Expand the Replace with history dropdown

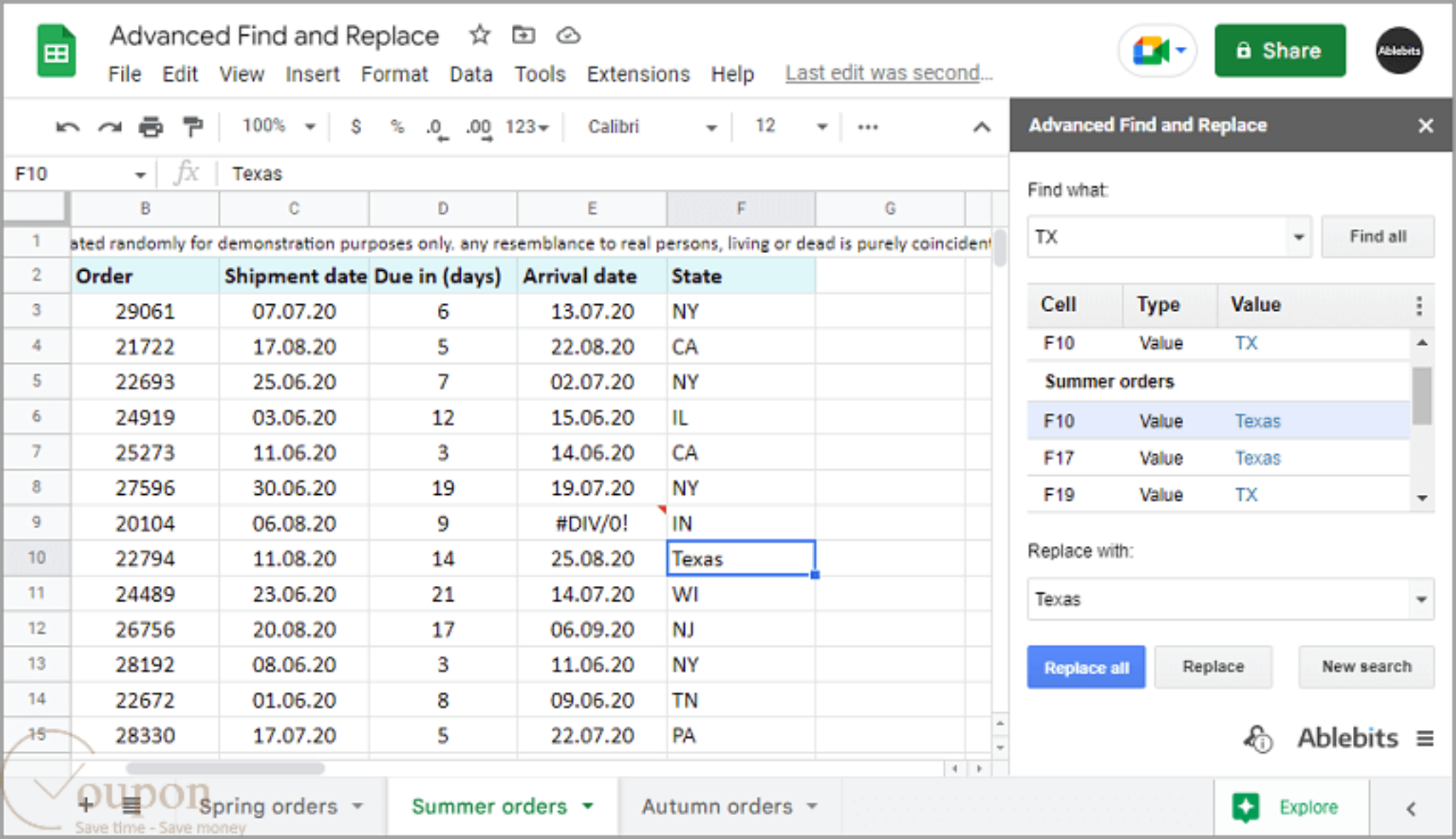(1421, 599)
